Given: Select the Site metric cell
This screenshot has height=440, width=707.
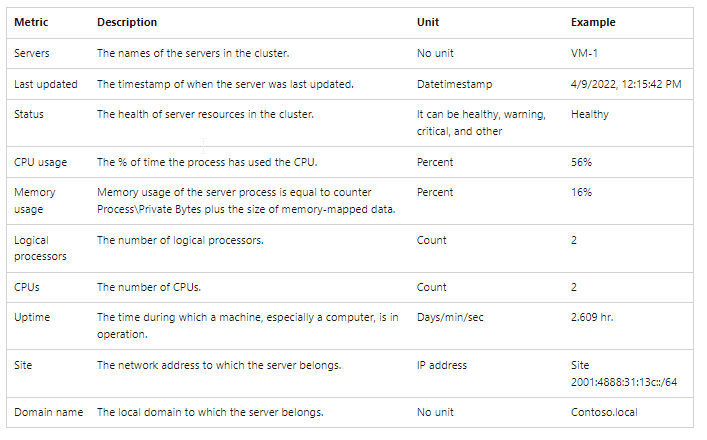Looking at the screenshot, I should 23,365.
